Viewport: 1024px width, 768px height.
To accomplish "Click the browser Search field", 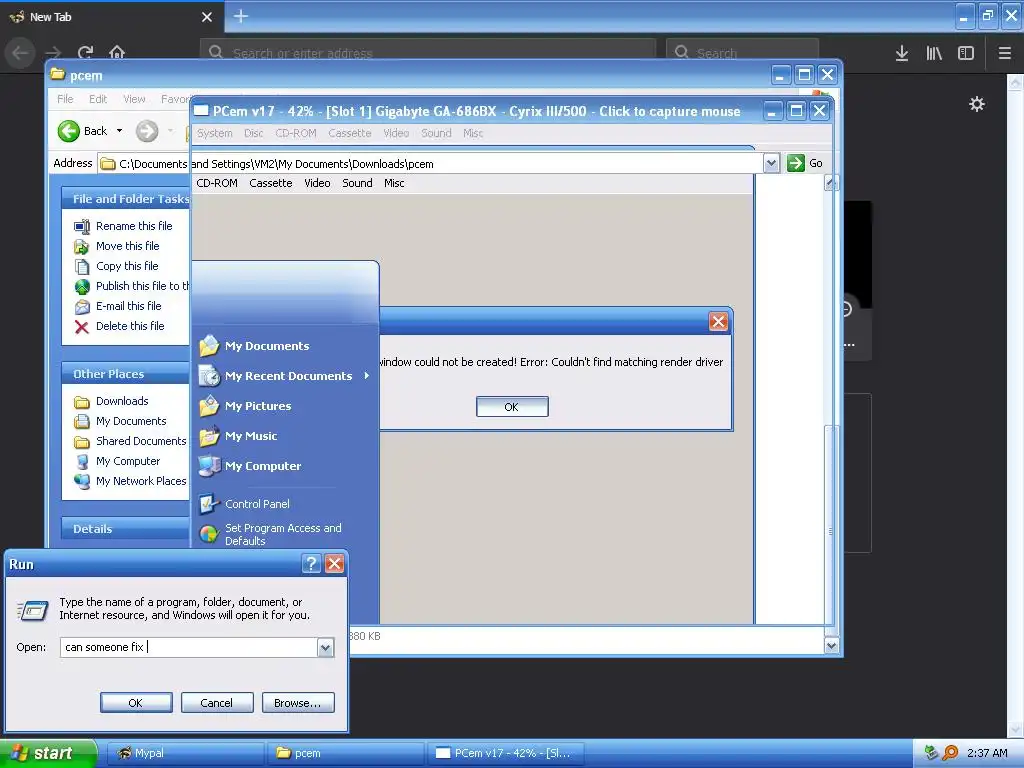I will click(743, 52).
